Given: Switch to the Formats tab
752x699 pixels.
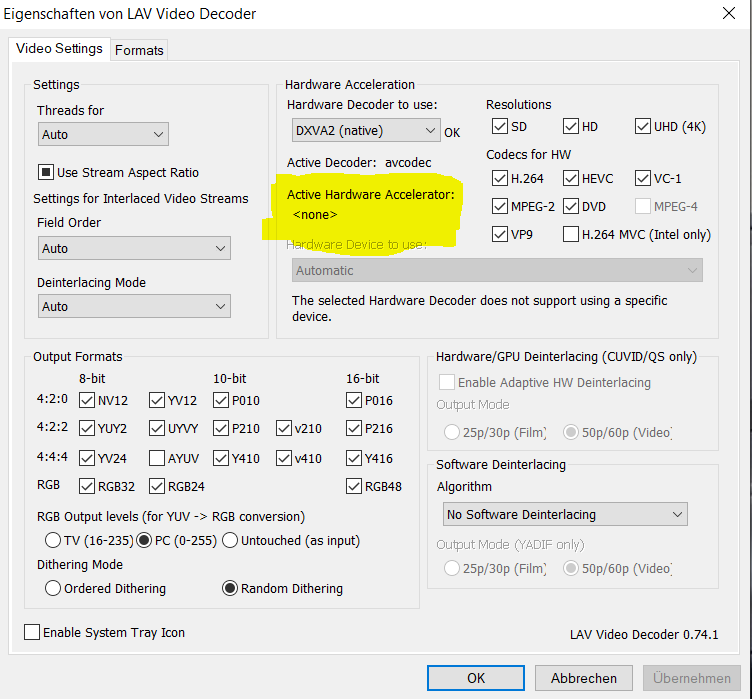Looking at the screenshot, I should point(139,50).
